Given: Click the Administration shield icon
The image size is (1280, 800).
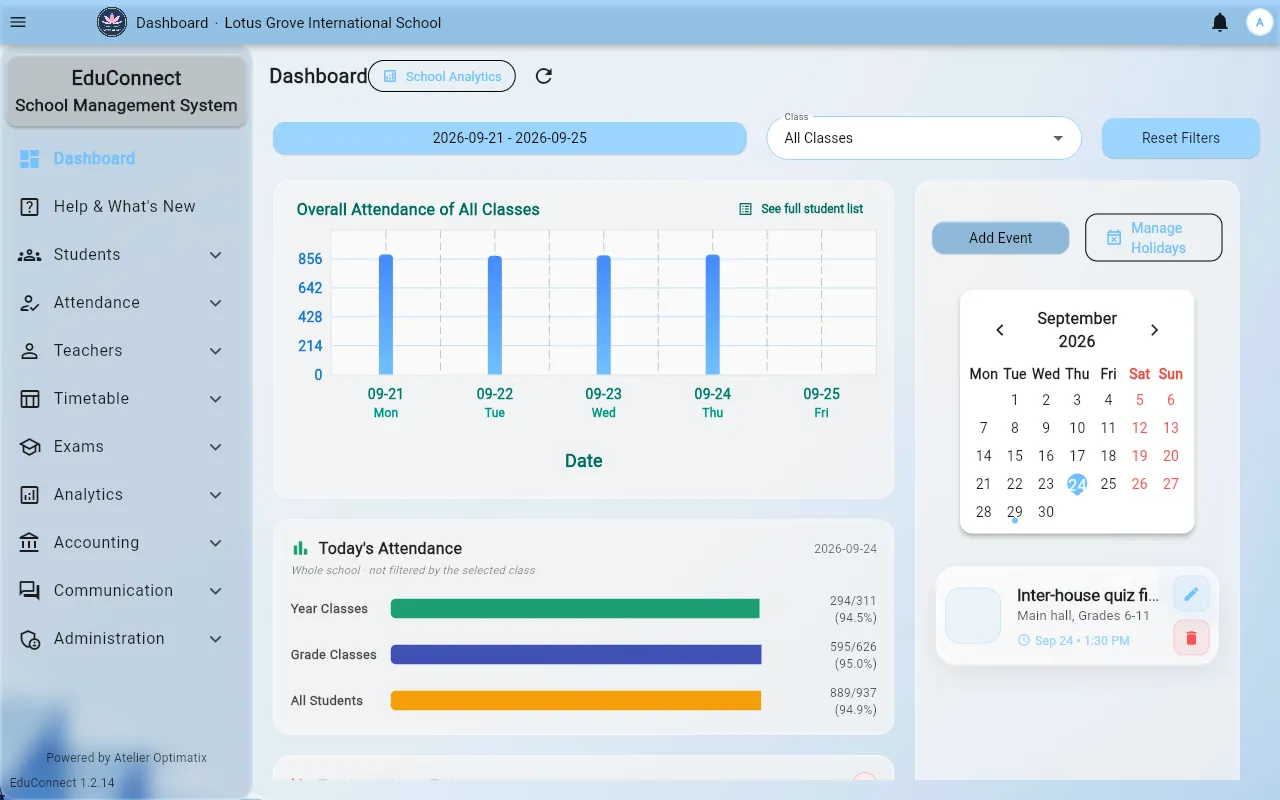Looking at the screenshot, I should click(x=30, y=639).
